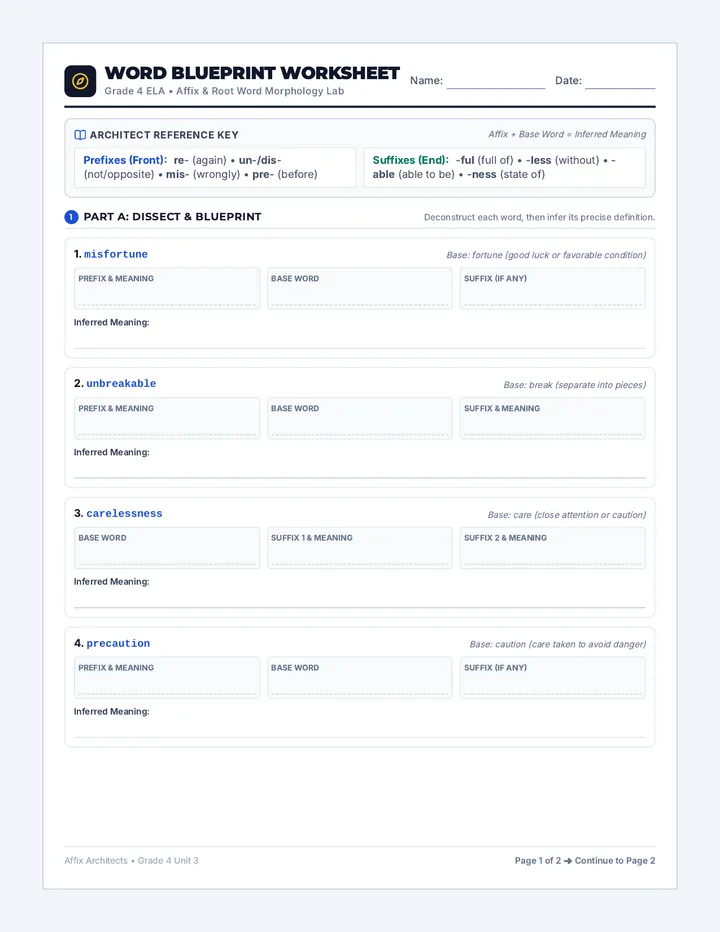Click 'Base: break' hint text
The width and height of the screenshot is (720, 932).
pyautogui.click(x=575, y=385)
